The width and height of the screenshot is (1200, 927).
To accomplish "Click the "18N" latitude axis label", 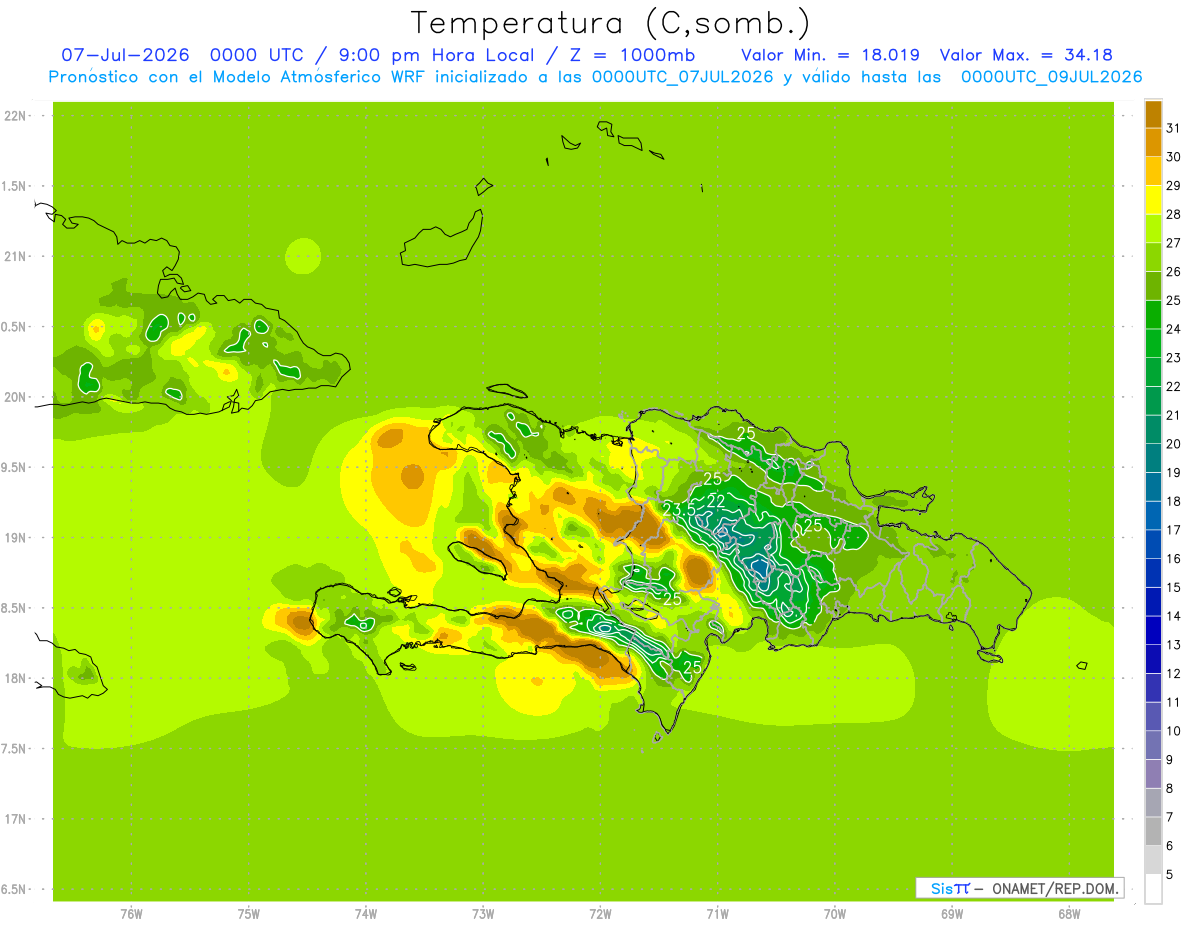I will coord(16,678).
